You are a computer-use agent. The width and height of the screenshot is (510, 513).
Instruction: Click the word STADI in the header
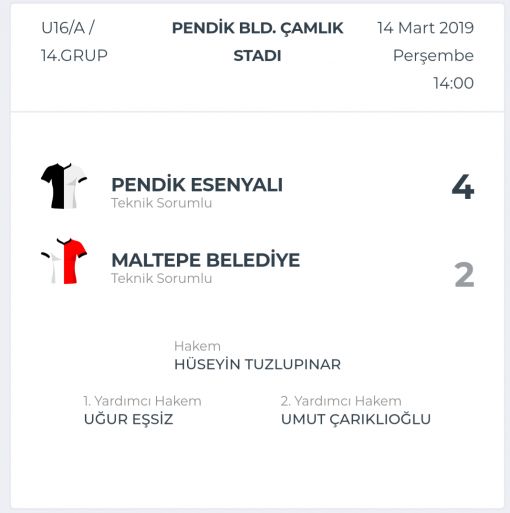(257, 56)
